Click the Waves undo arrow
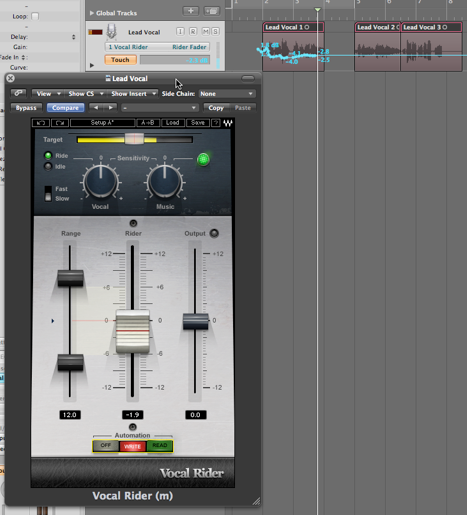The width and height of the screenshot is (467, 515). tap(41, 123)
